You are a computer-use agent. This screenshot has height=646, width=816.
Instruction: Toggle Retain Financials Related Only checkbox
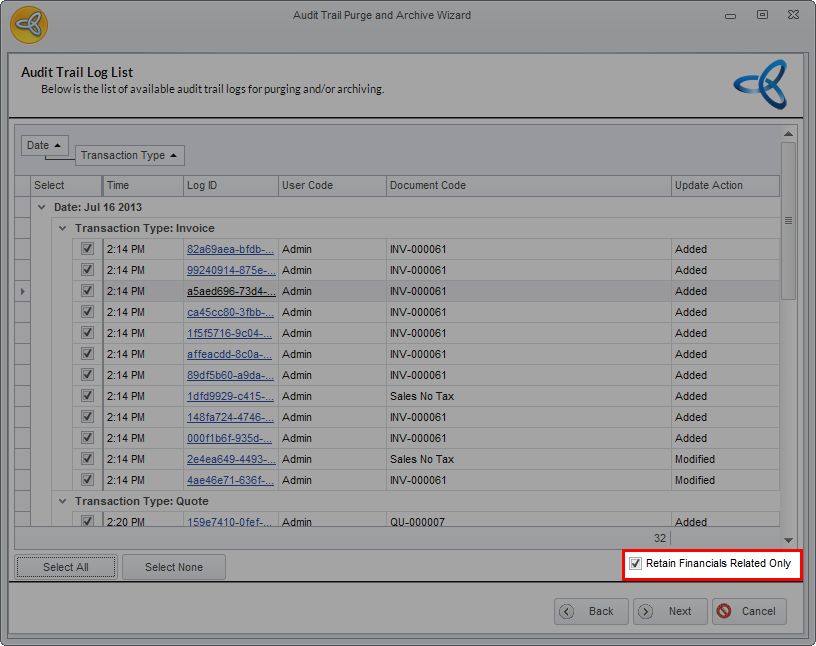[636, 564]
